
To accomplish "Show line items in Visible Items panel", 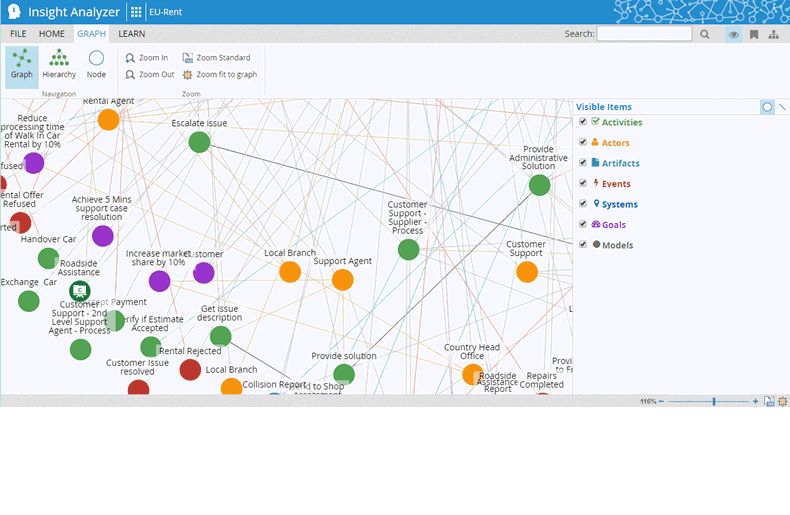I will pos(782,107).
